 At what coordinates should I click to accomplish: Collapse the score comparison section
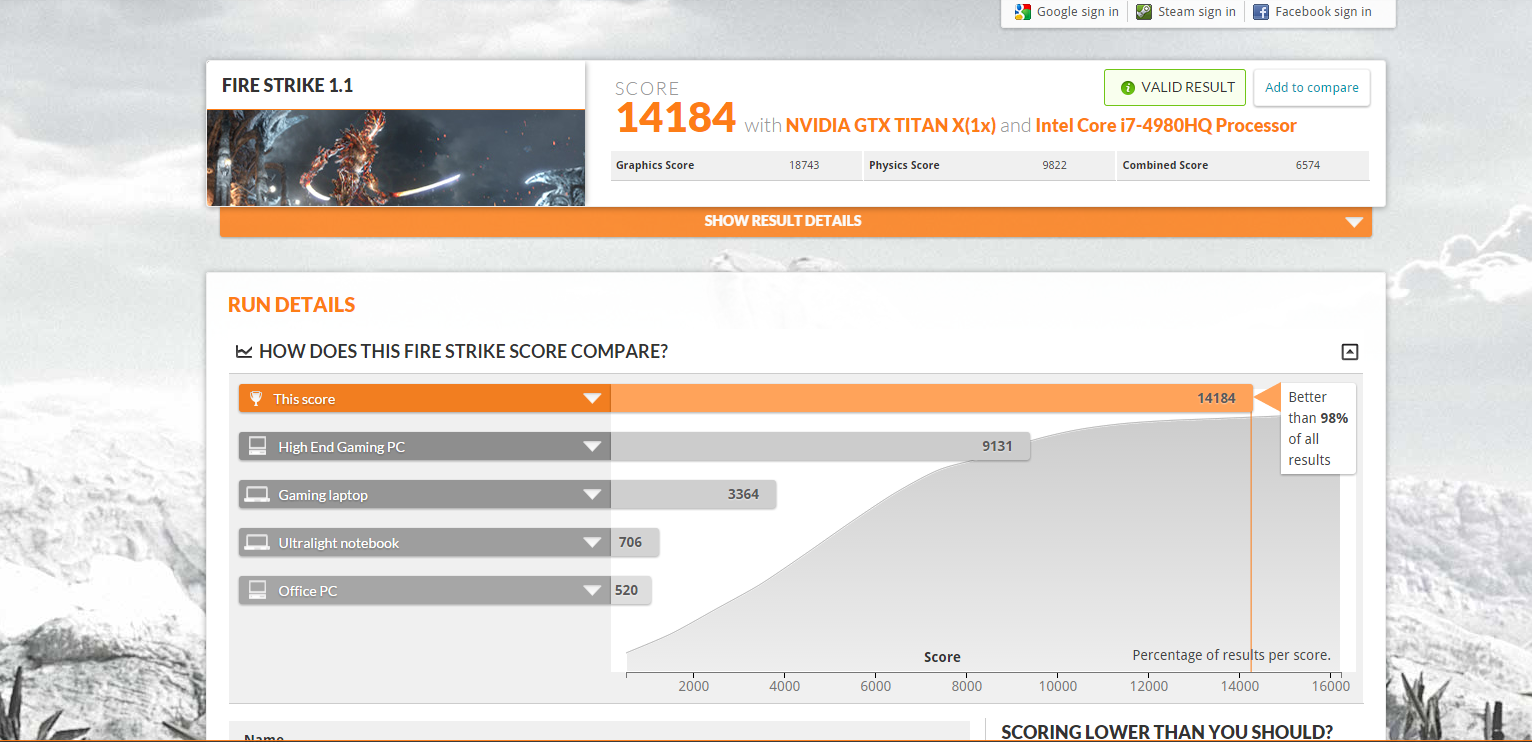[1350, 351]
